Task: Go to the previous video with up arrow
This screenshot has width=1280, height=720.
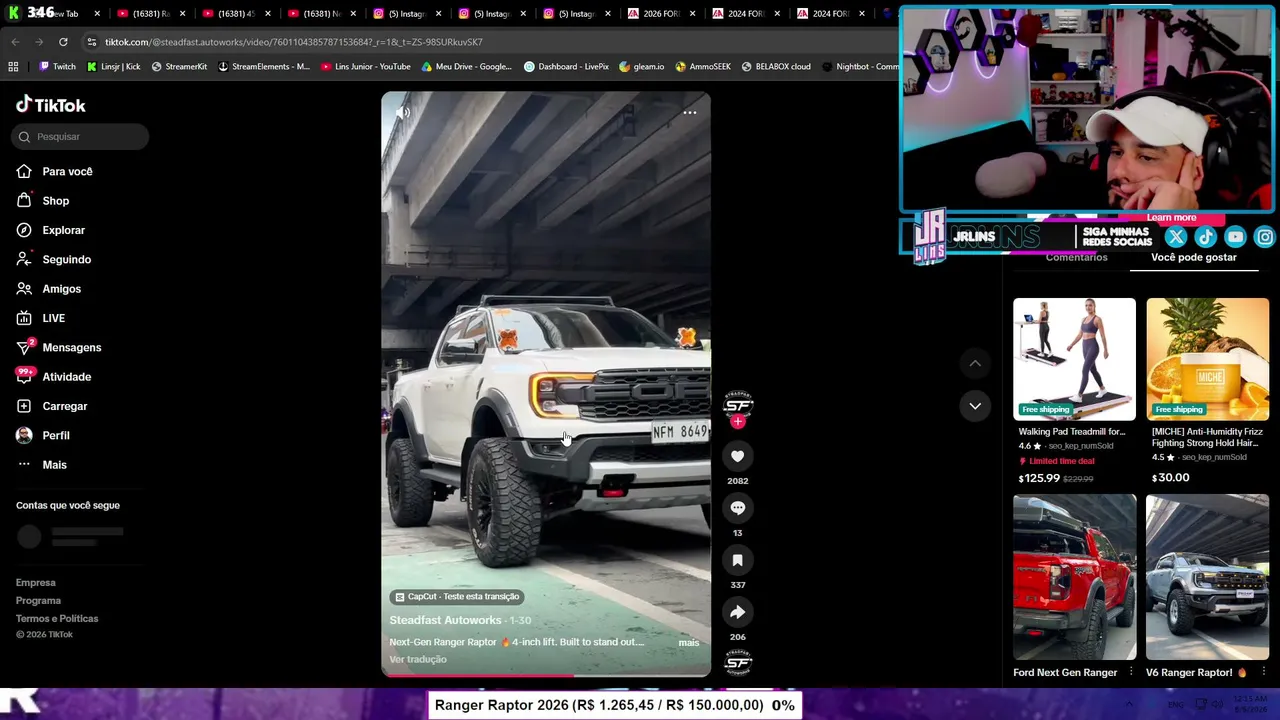Action: (x=975, y=363)
